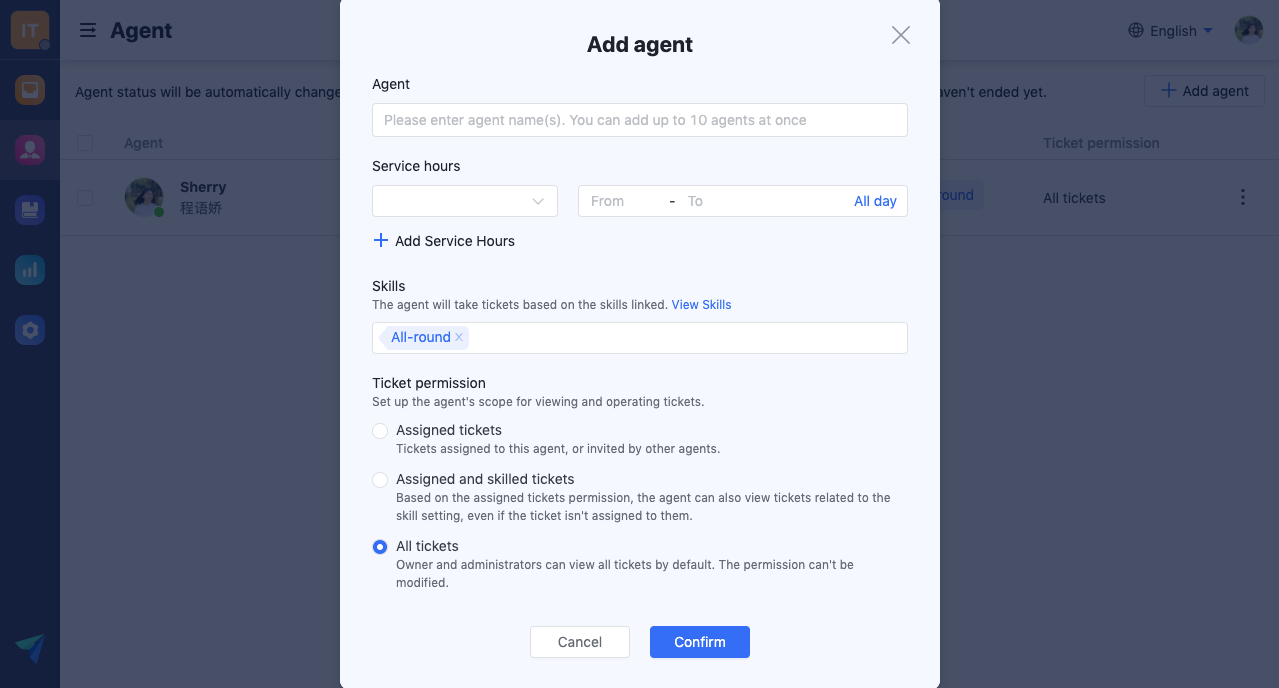Remove the All-round skill tag
Viewport: 1279px width, 688px height.
click(x=459, y=338)
